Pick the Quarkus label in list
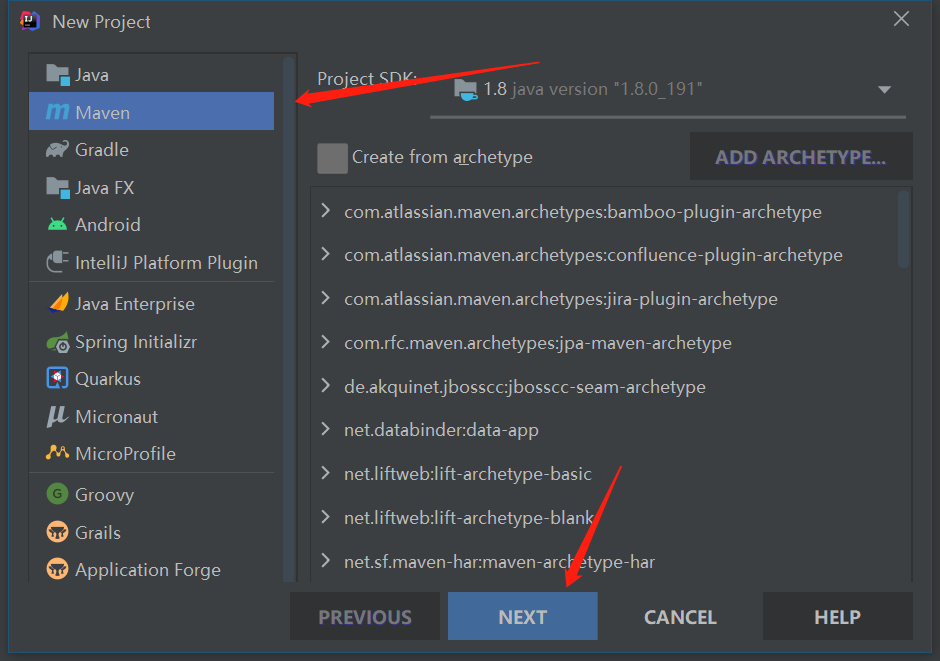940x661 pixels. coord(108,379)
